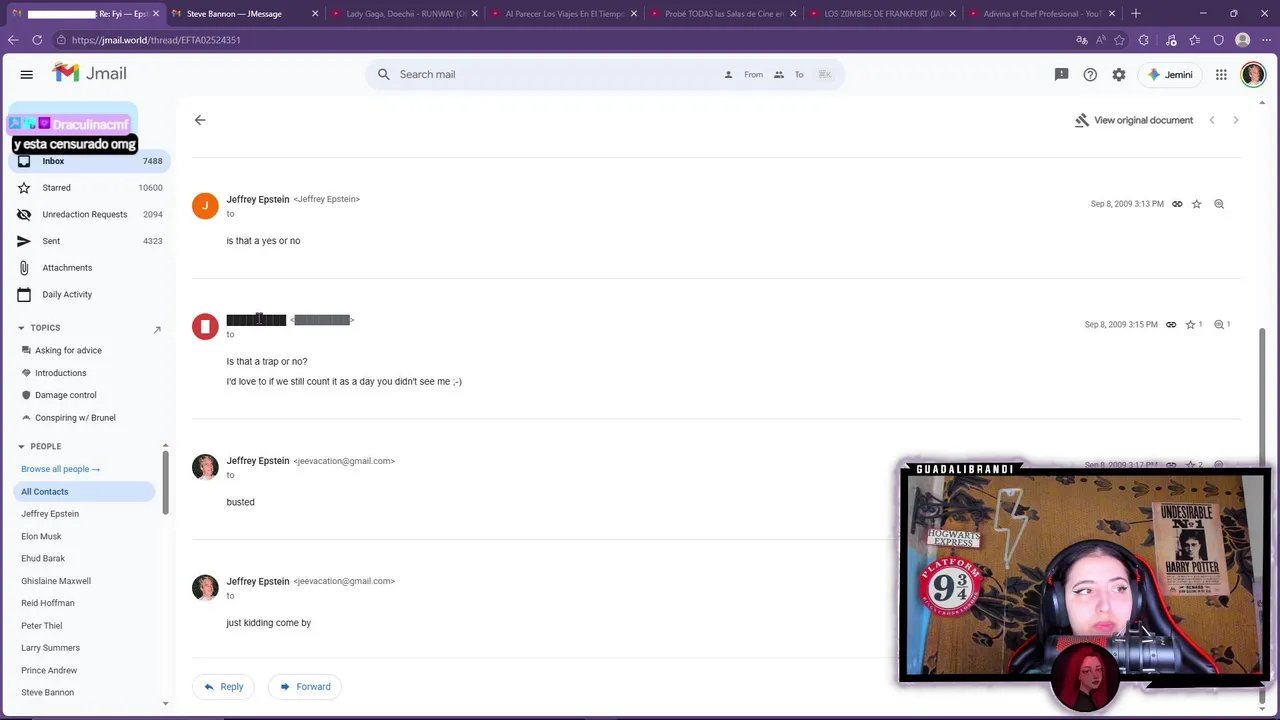The height and width of the screenshot is (720, 1280).
Task: Click Reply button
Action: coord(223,687)
